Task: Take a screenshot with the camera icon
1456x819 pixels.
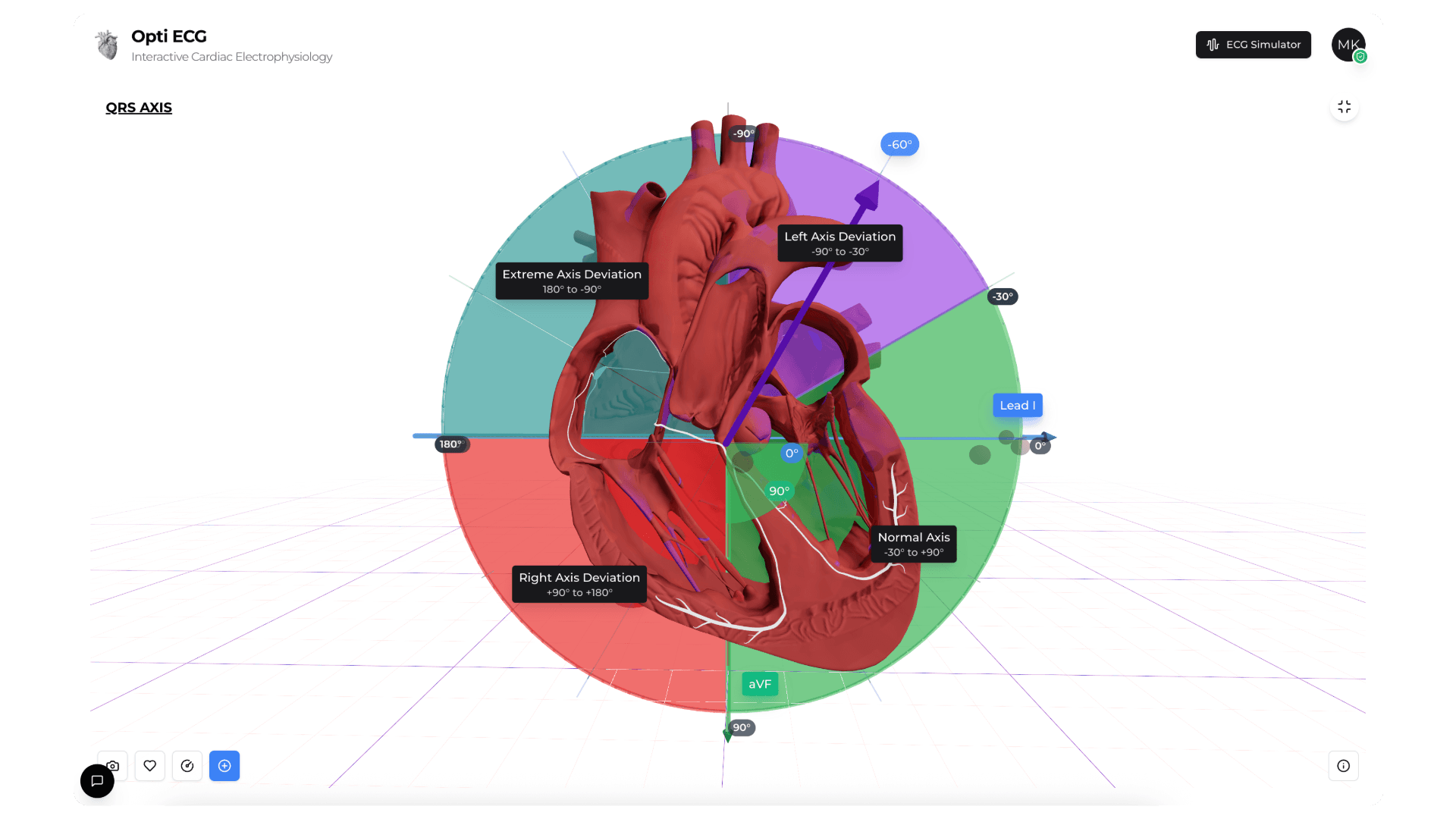Action: coord(111,765)
